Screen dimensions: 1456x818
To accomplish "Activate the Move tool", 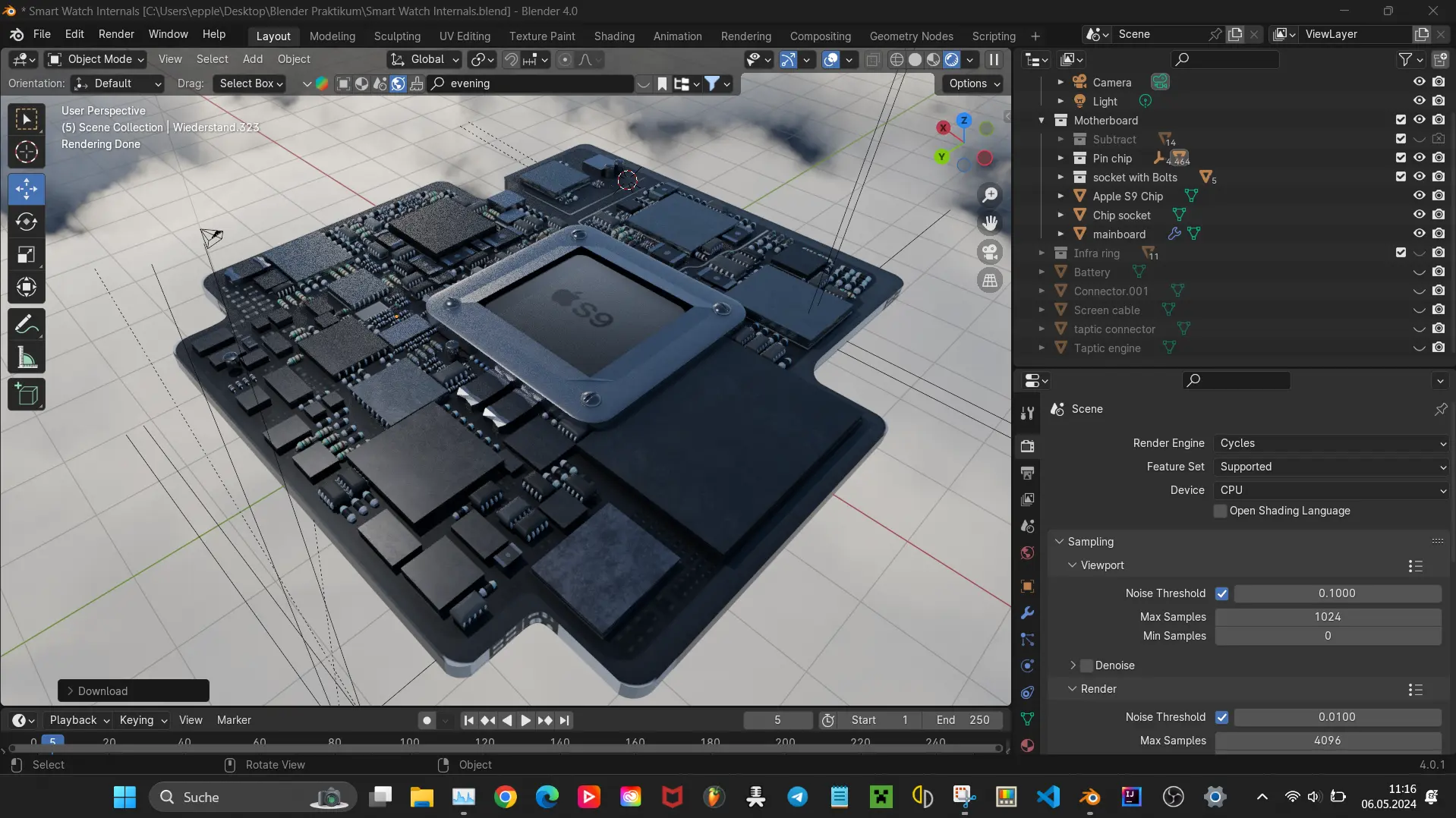I will pyautogui.click(x=27, y=189).
